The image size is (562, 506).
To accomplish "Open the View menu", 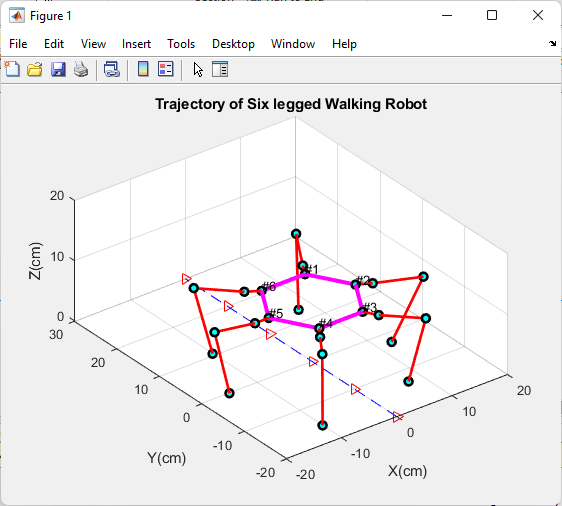I will click(93, 44).
